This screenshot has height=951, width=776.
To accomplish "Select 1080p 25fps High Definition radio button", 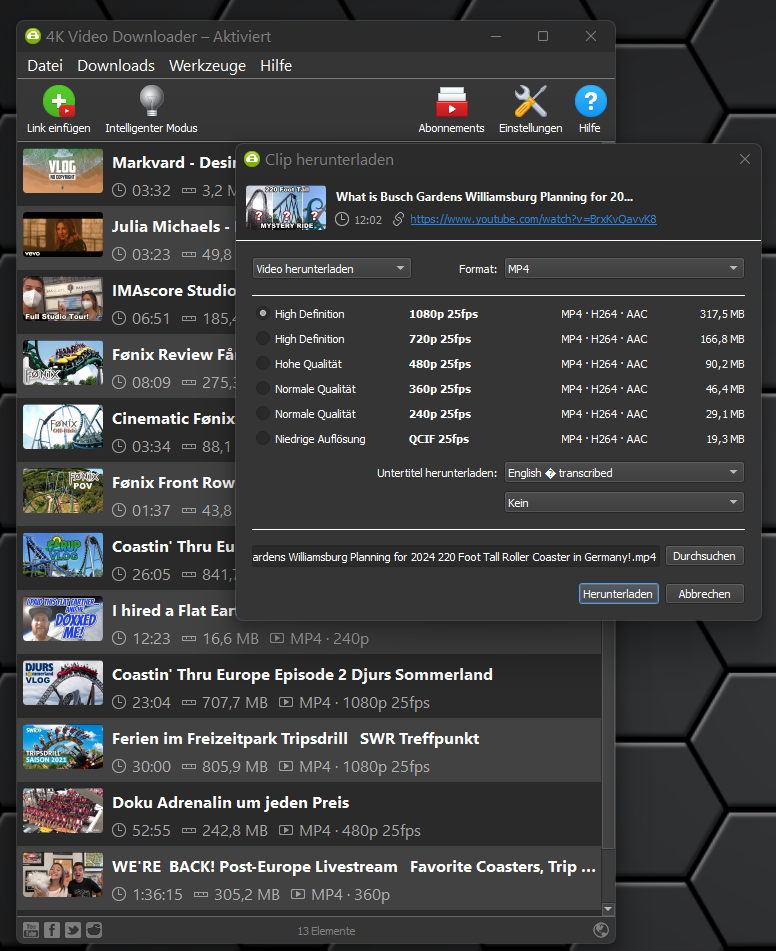I will pyautogui.click(x=263, y=314).
